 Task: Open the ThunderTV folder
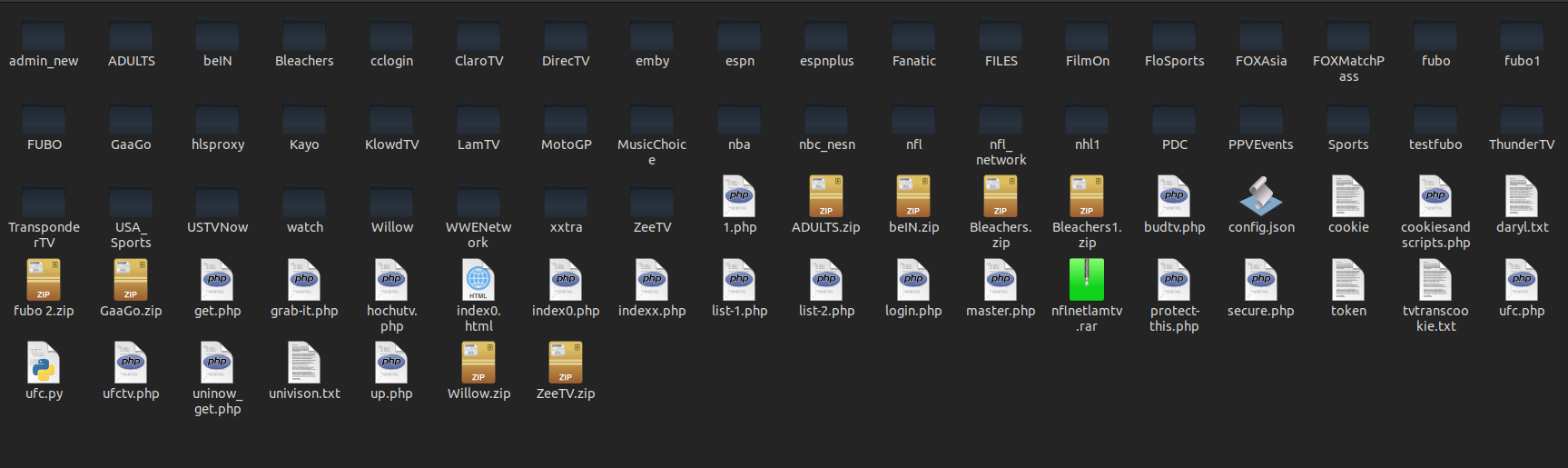click(1522, 119)
